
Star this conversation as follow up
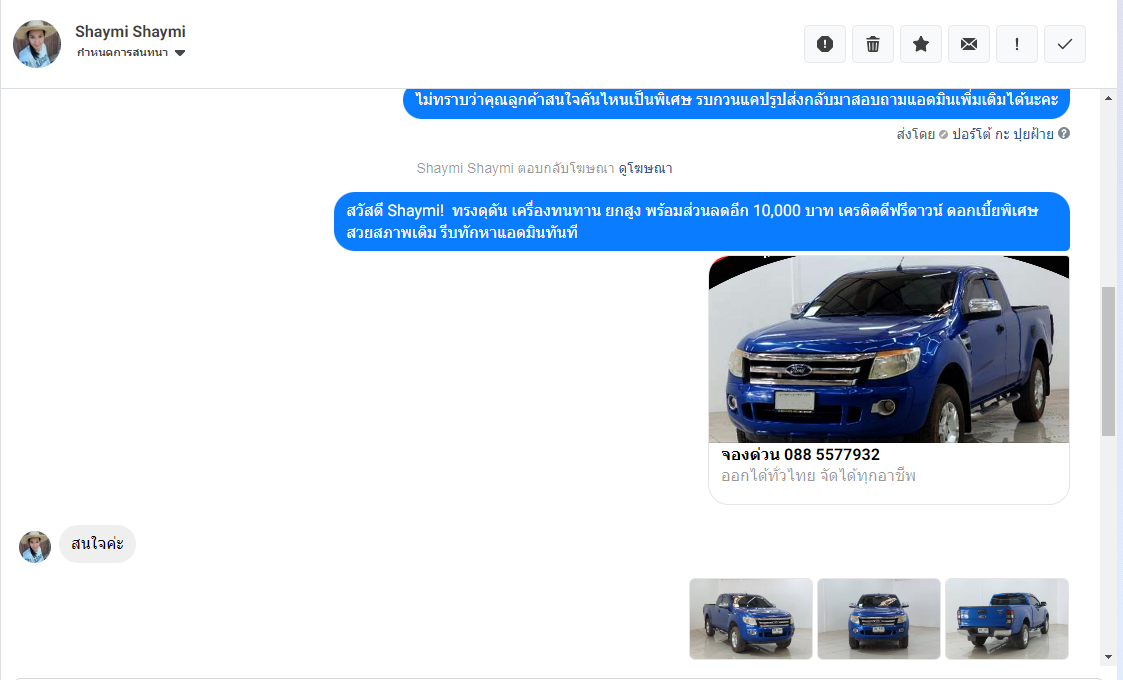[920, 44]
